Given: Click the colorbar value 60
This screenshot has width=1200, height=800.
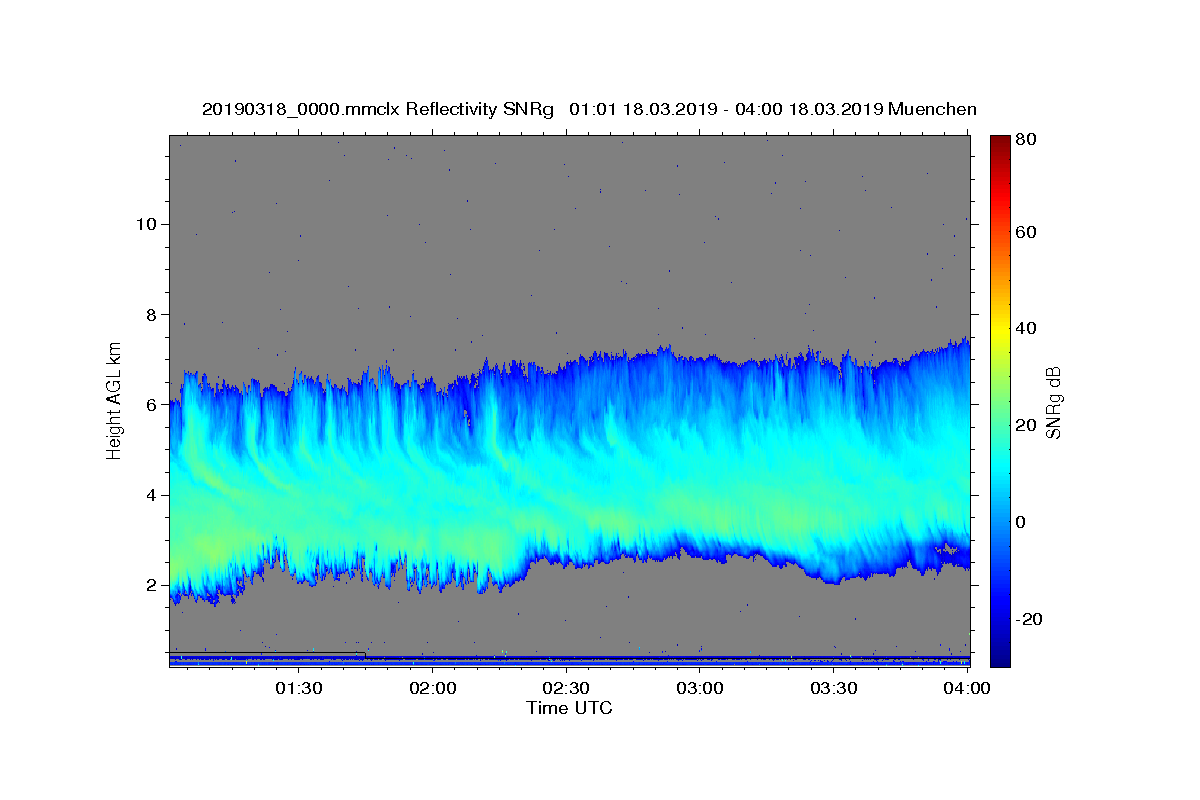Looking at the screenshot, I should (x=1026, y=232).
